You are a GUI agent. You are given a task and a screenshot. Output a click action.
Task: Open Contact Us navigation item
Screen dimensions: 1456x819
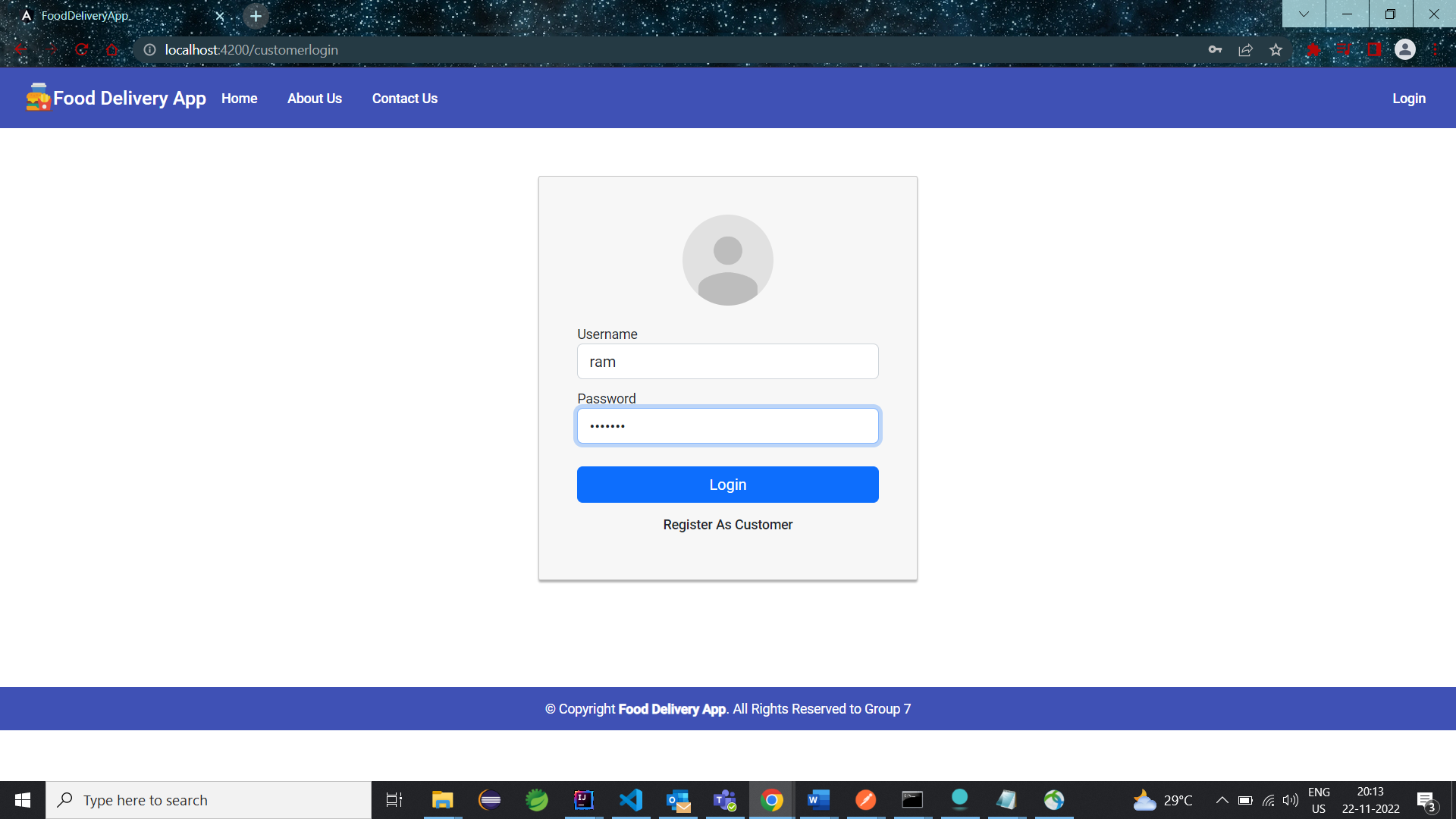(404, 99)
